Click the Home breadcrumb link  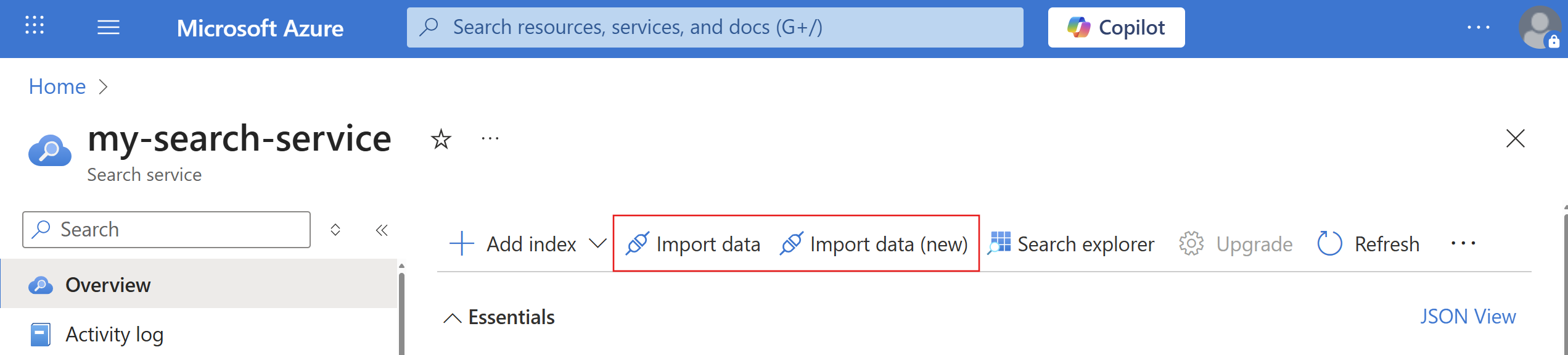(x=57, y=87)
